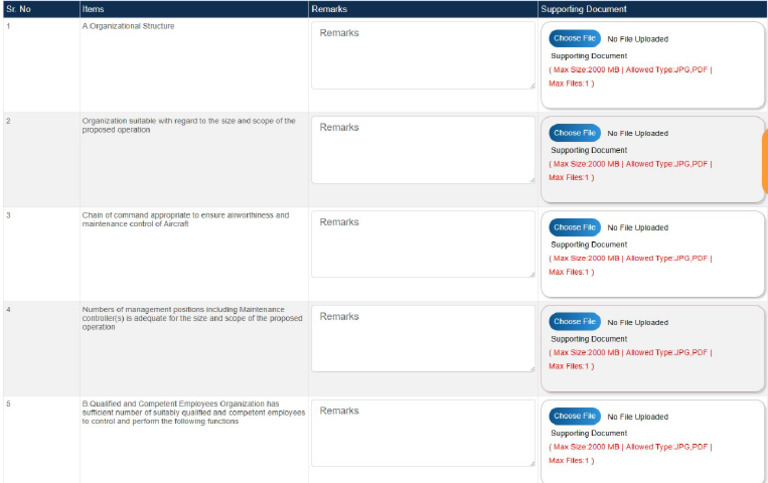Click Choose File in row 4
Image resolution: width=768 pixels, height=483 pixels.
(575, 321)
